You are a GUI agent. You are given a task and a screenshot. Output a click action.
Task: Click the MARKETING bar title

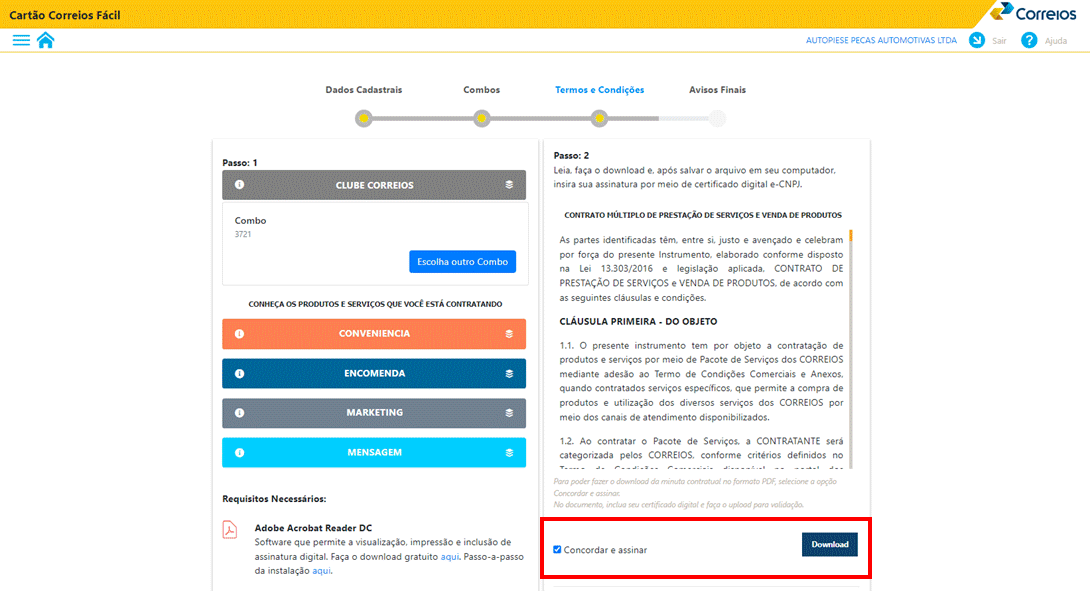(374, 413)
